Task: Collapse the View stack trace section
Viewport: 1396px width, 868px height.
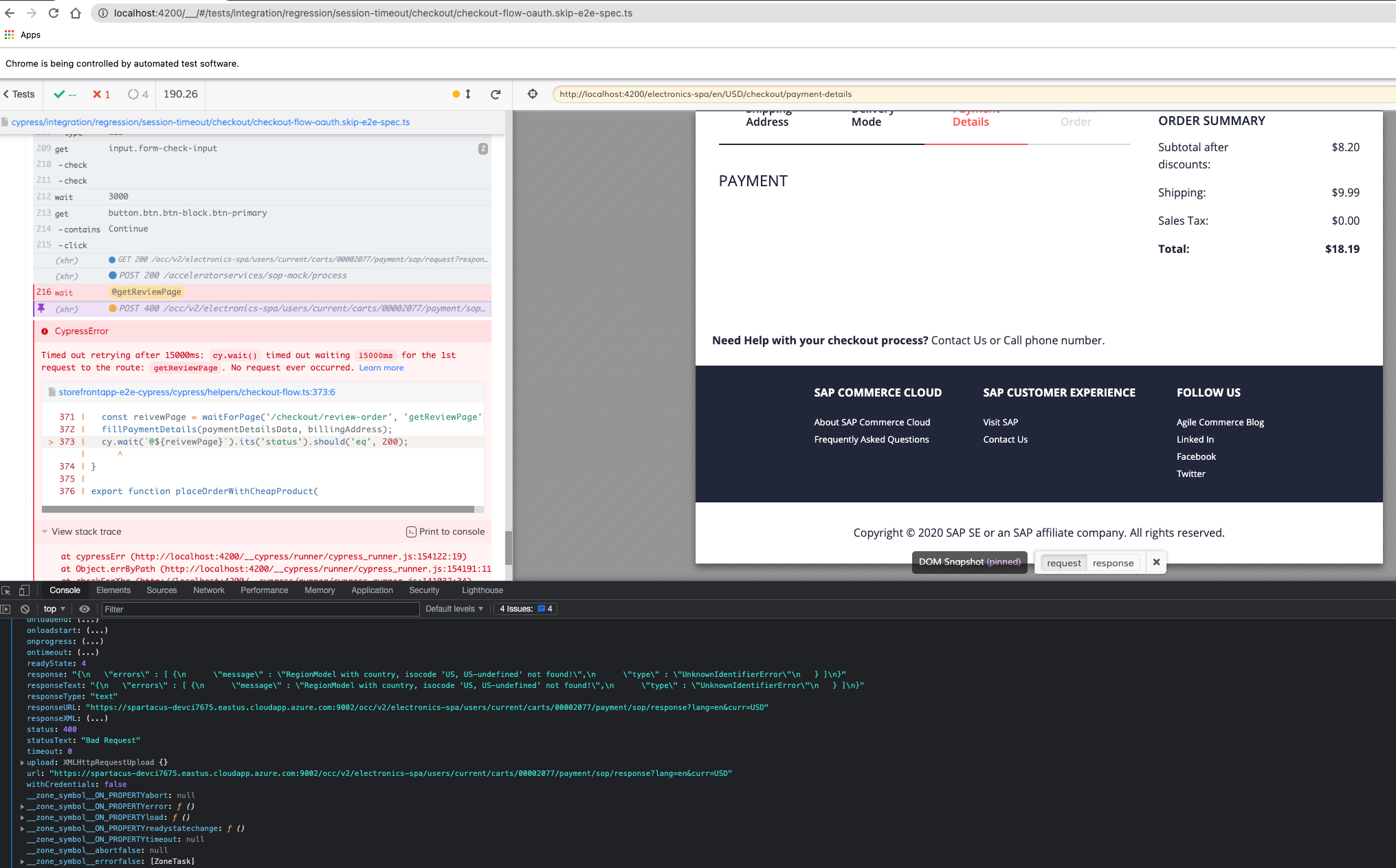Action: point(81,531)
